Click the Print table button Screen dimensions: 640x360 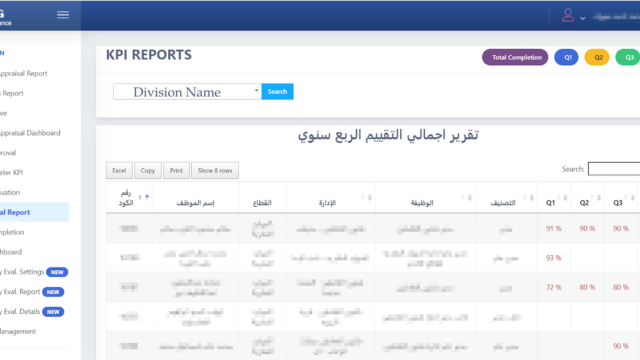(176, 171)
